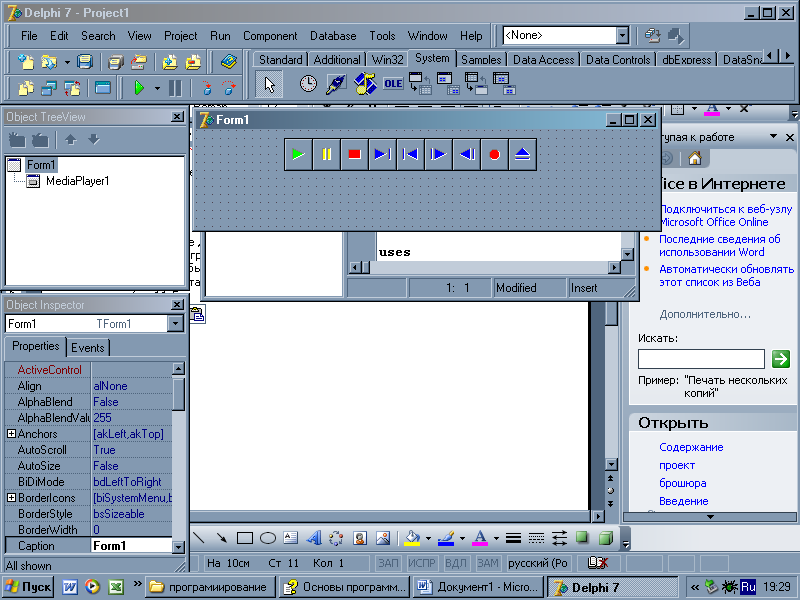Image resolution: width=800 pixels, height=600 pixels.
Task: Click the Caption property value field
Action: point(132,545)
